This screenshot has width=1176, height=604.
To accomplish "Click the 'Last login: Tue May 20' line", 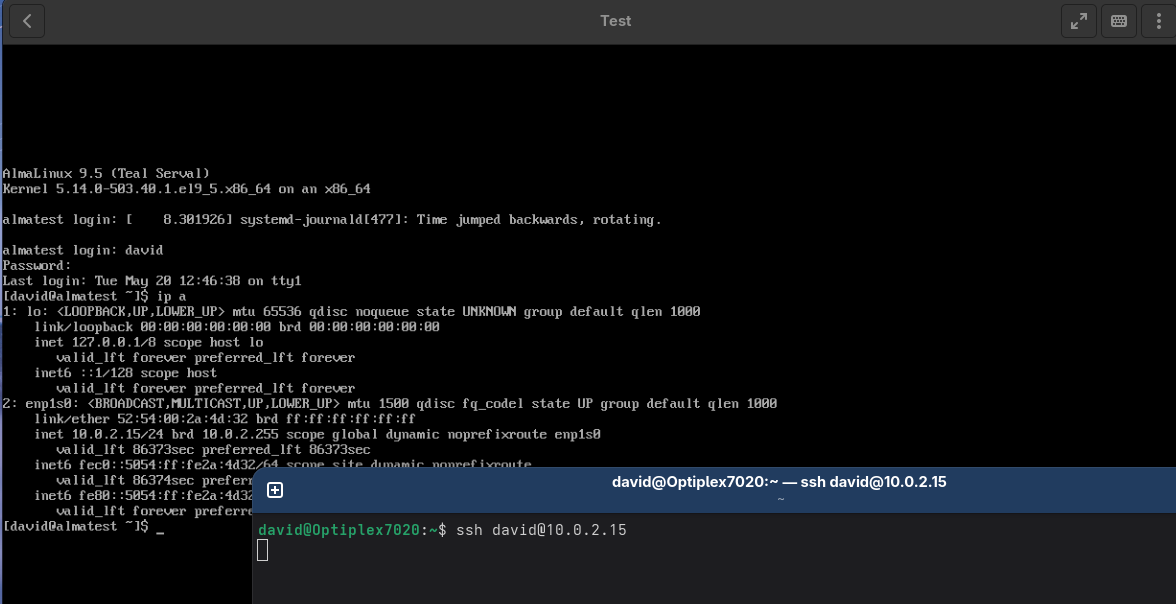I will [x=152, y=281].
